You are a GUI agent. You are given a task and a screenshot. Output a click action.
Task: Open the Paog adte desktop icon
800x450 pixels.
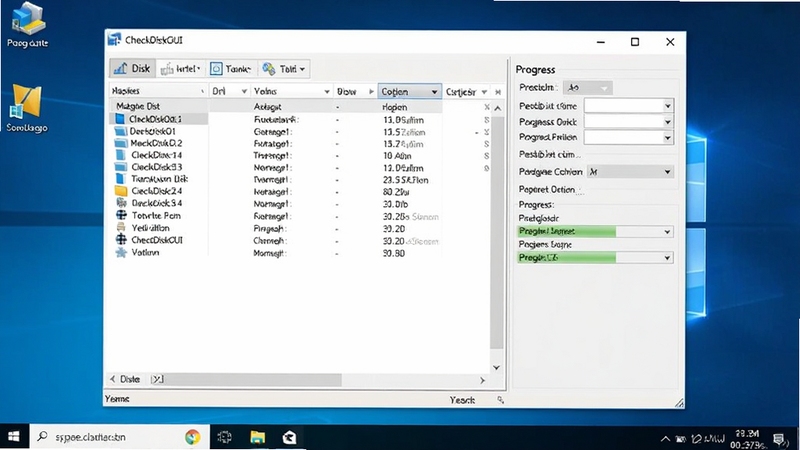28,25
